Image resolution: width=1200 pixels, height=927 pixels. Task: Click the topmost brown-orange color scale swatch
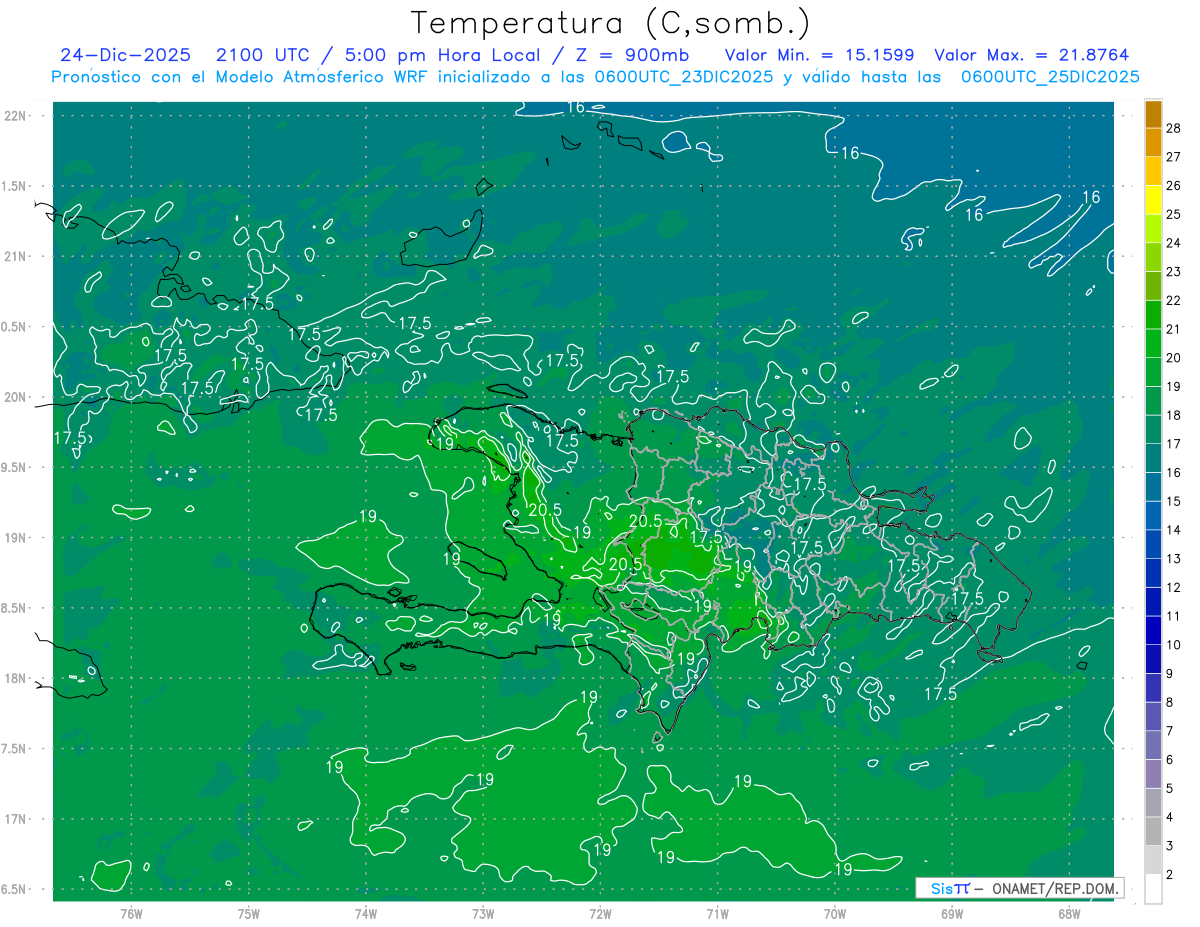pyautogui.click(x=1153, y=114)
